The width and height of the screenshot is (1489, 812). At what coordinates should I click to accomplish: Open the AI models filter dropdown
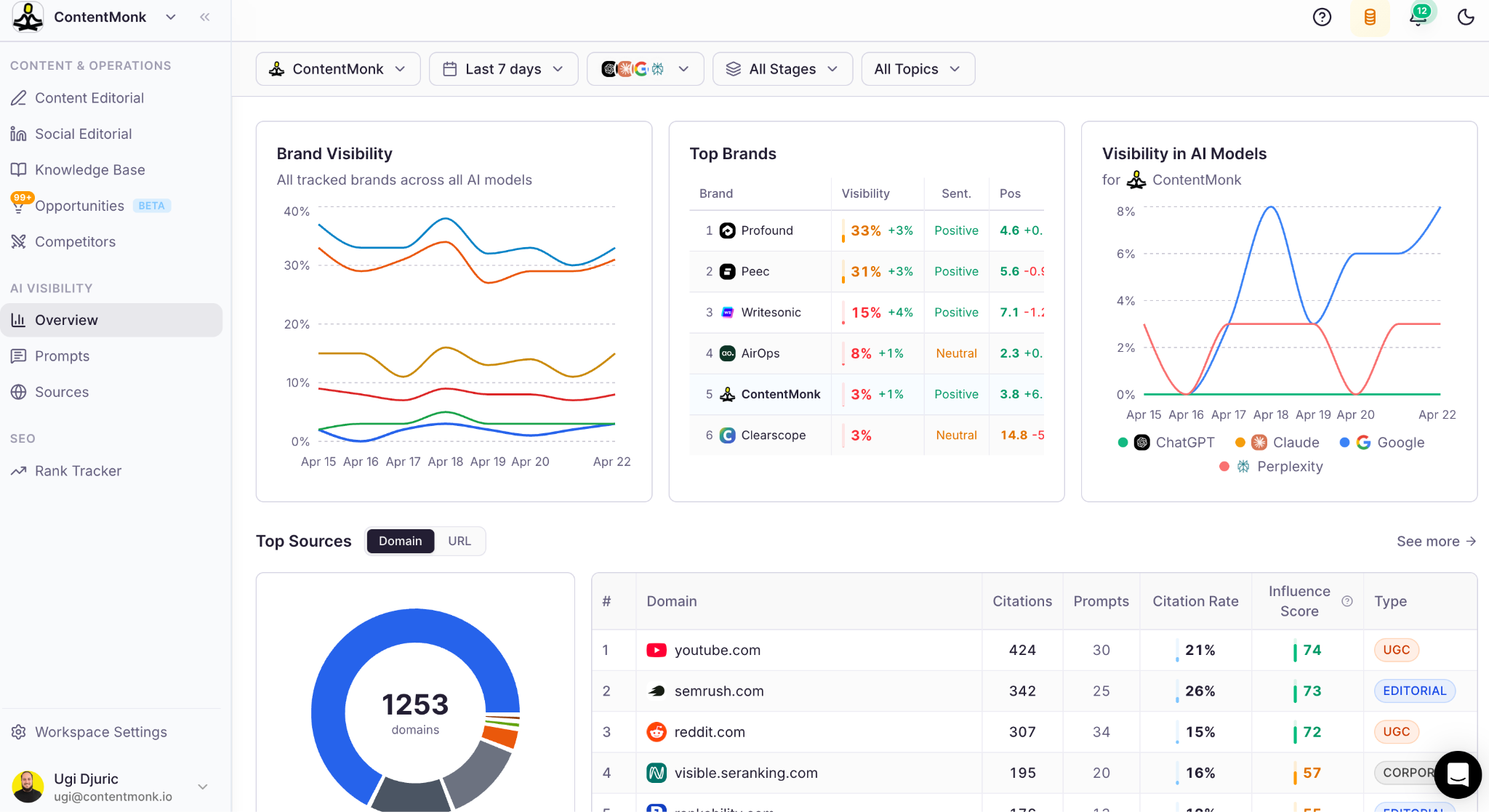645,69
